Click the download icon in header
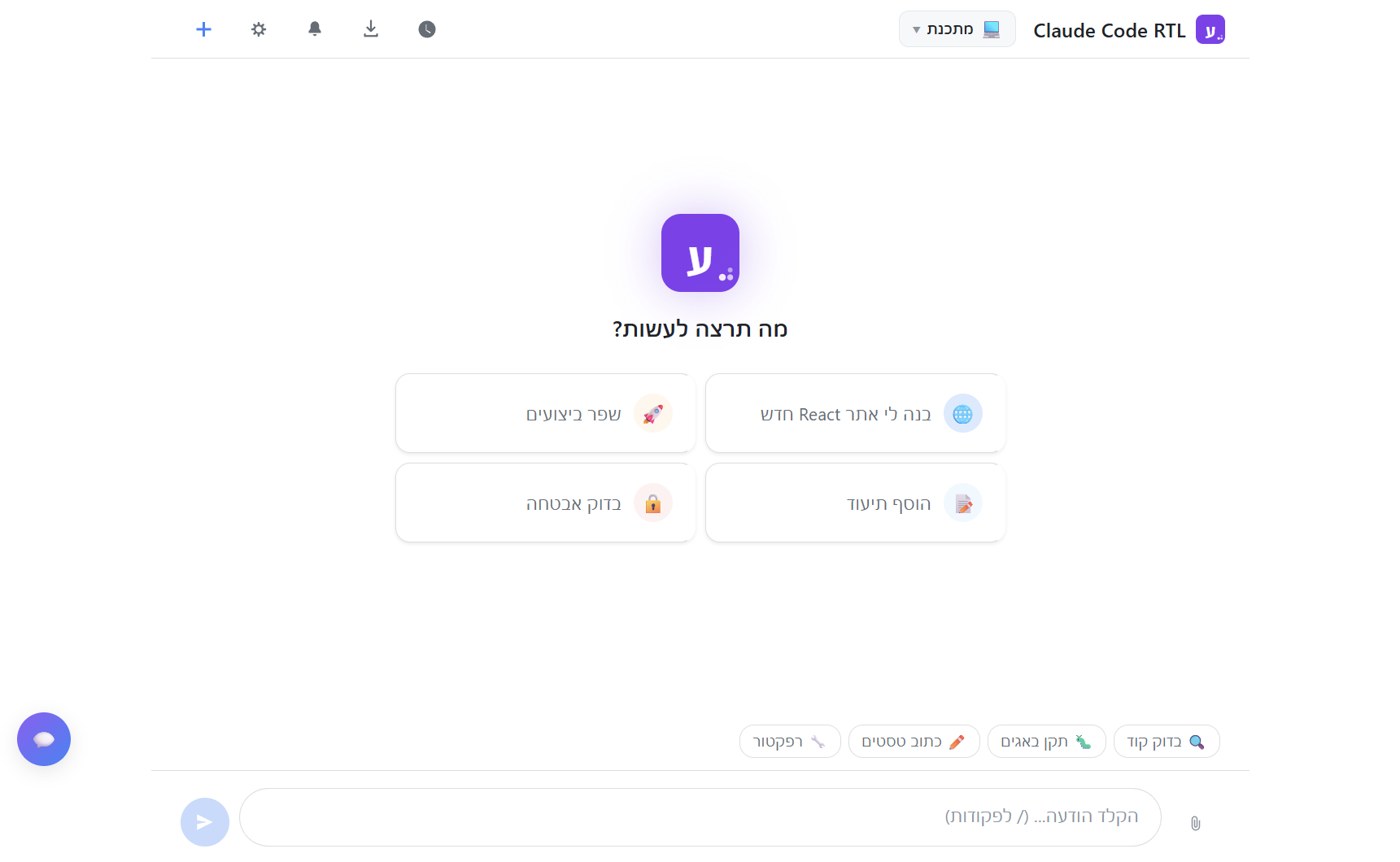Image resolution: width=1400 pixels, height=862 pixels. pos(371,29)
